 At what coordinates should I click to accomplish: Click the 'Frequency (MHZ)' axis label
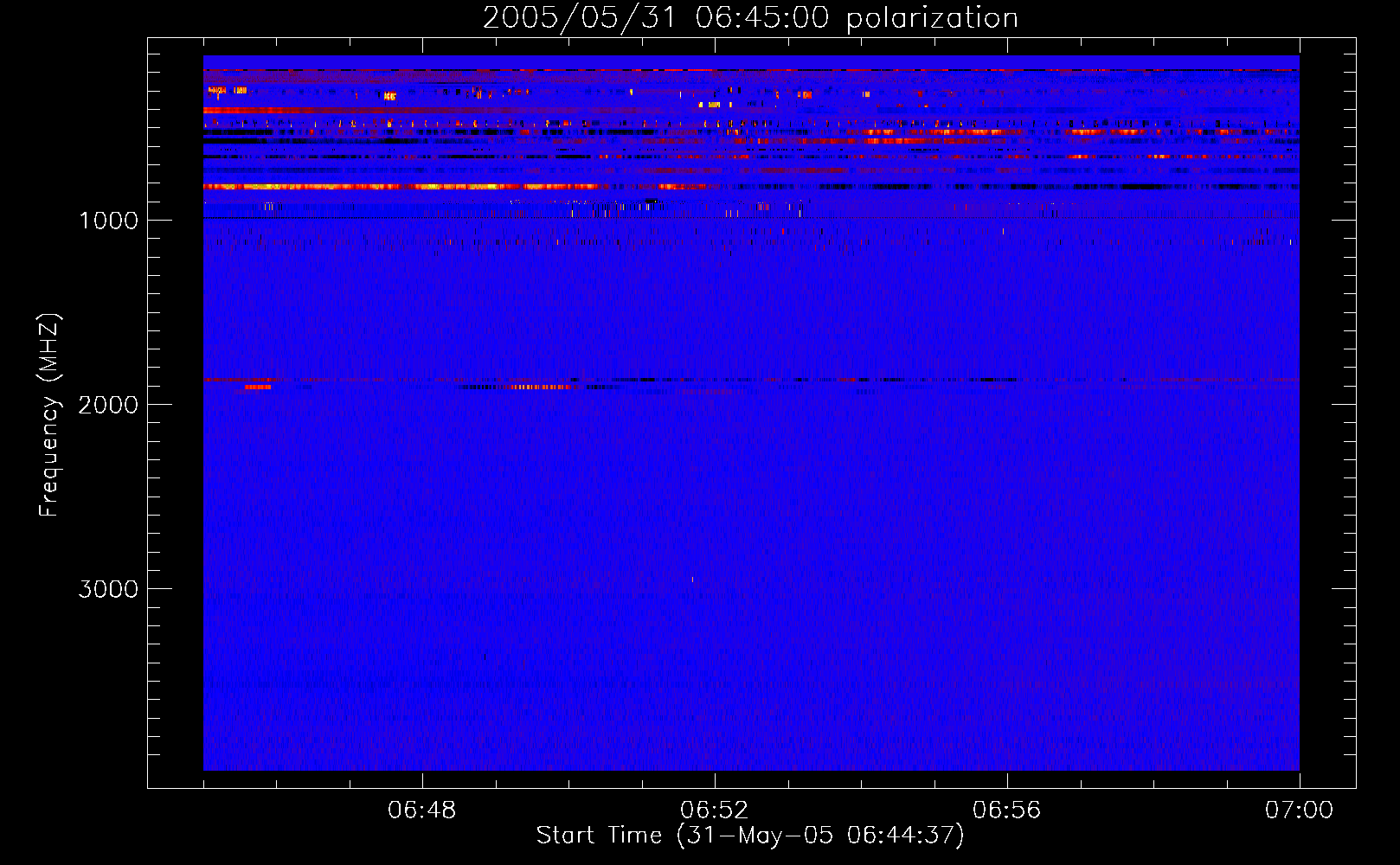pyautogui.click(x=49, y=415)
